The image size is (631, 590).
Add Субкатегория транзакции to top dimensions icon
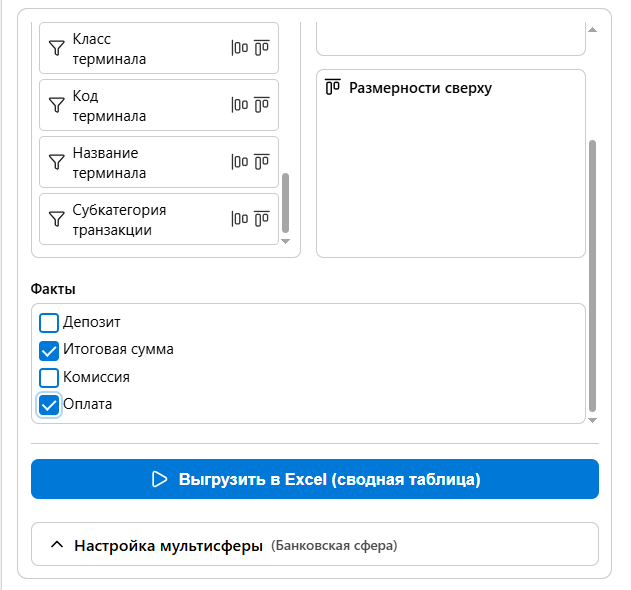tap(262, 219)
